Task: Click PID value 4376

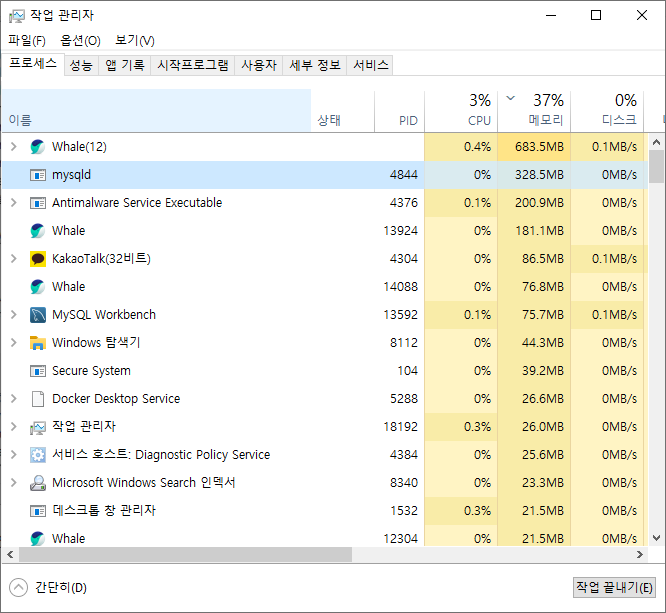Action: tap(404, 203)
